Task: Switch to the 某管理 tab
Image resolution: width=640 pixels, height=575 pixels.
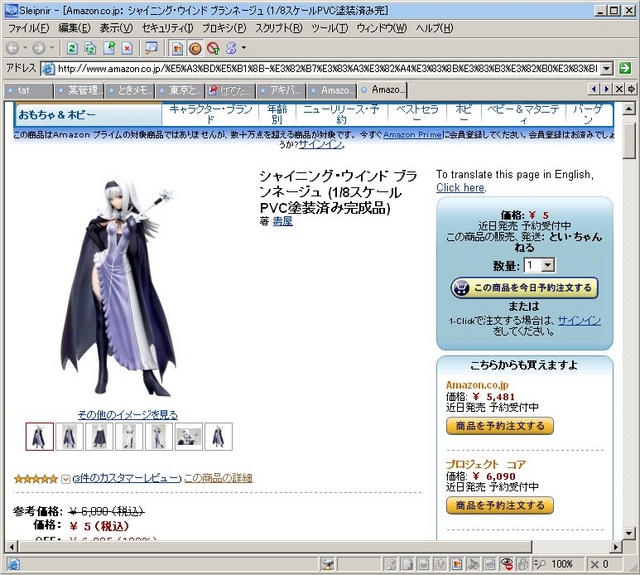Action: 78,91
